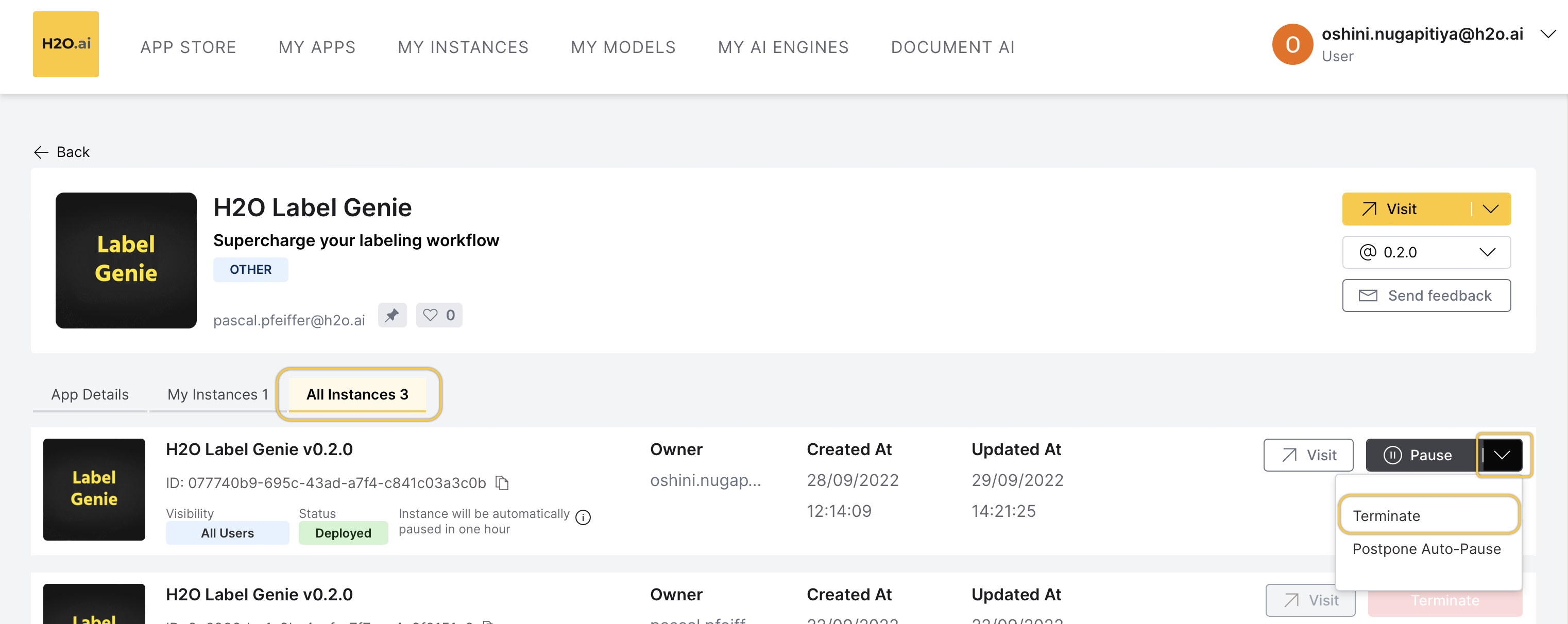Open the yellow Visit button dropdown arrow
The image size is (1568, 624).
[1490, 209]
